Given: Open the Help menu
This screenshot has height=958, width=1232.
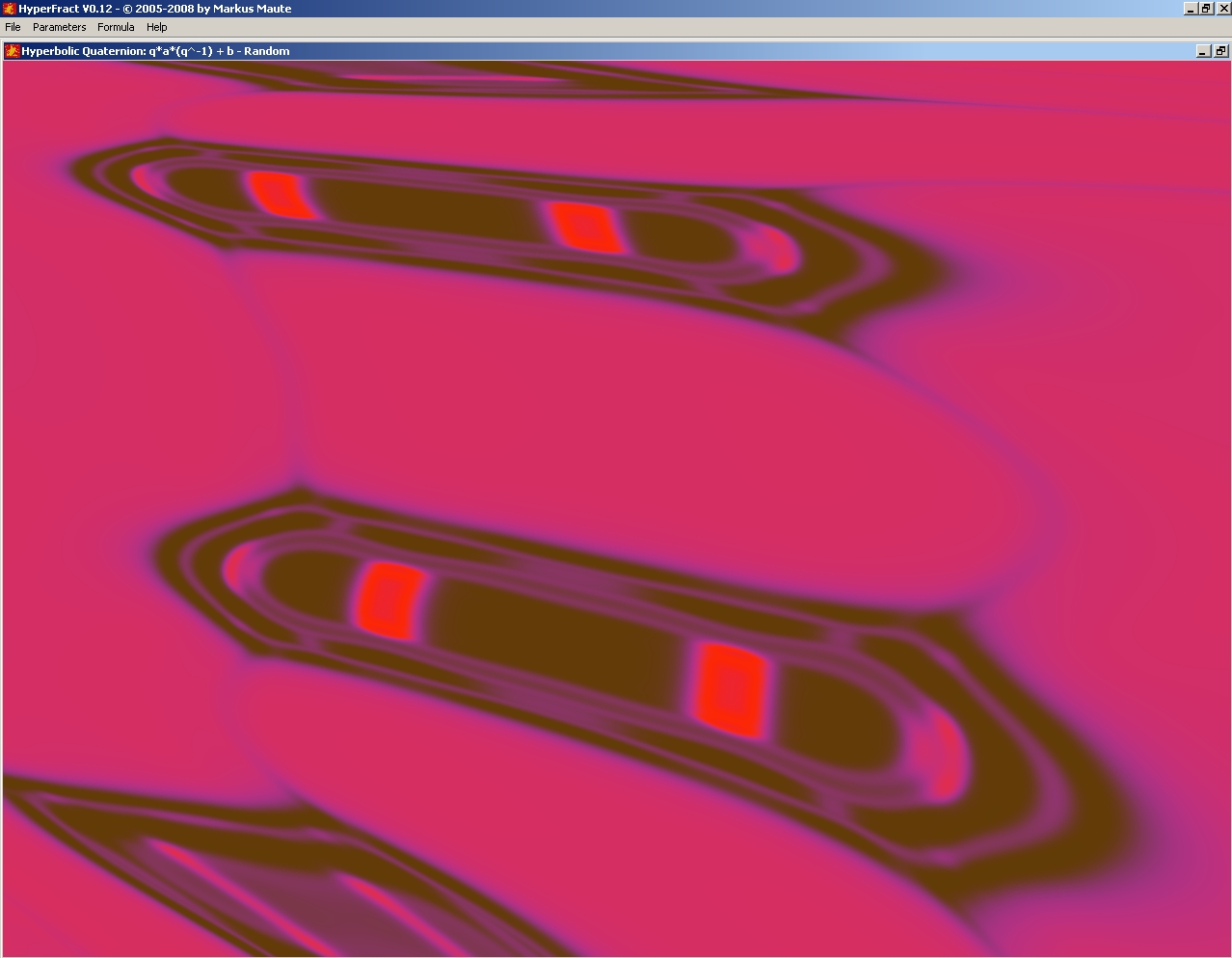Looking at the screenshot, I should click(156, 27).
